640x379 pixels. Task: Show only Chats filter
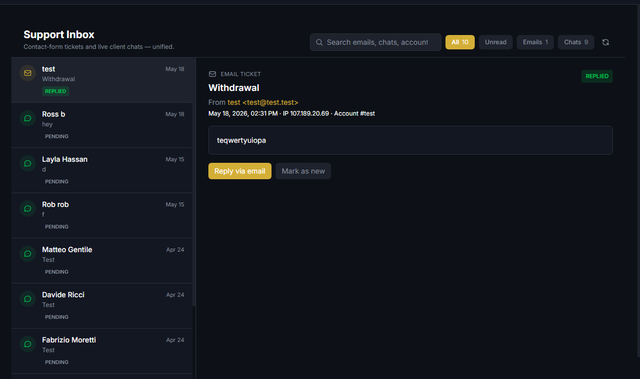point(576,42)
